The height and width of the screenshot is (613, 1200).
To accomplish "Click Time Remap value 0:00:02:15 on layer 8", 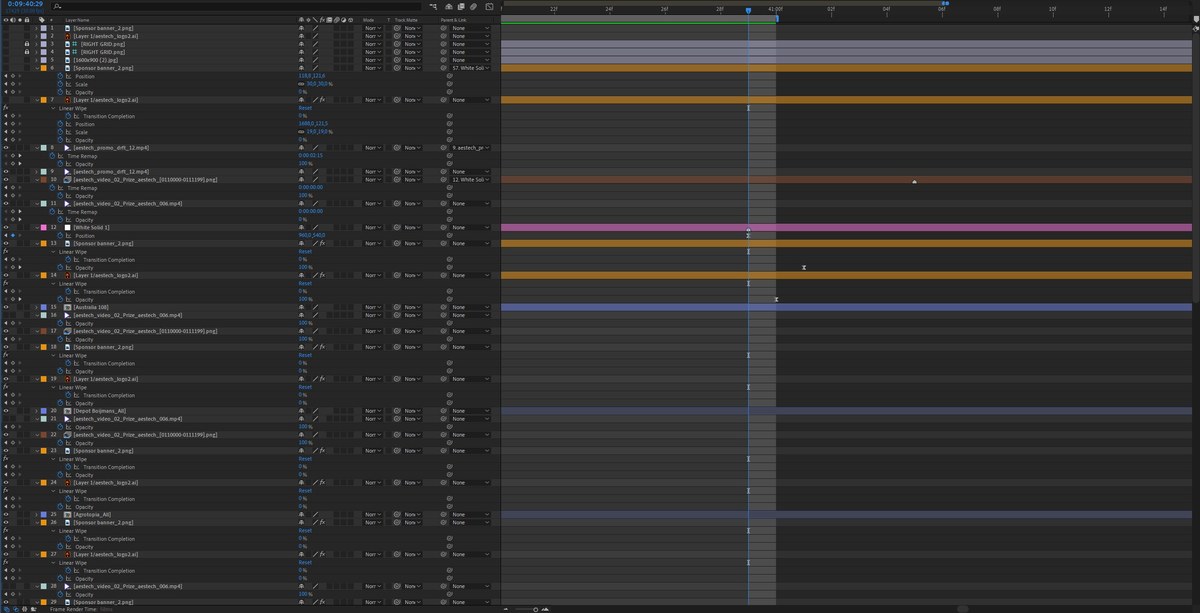I will tap(310, 156).
